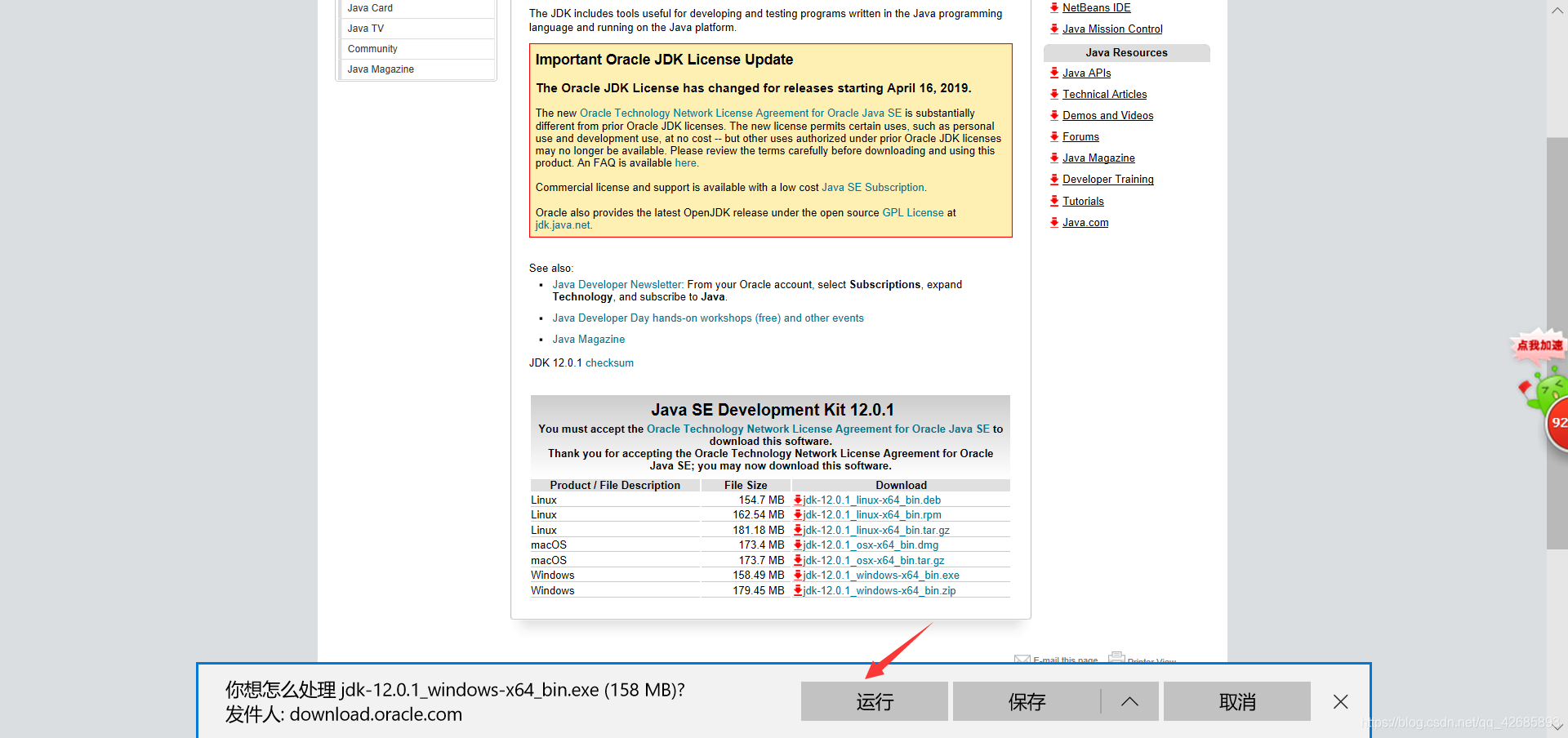Select Java TV in left sidebar
The height and width of the screenshot is (738, 1568).
click(x=417, y=29)
